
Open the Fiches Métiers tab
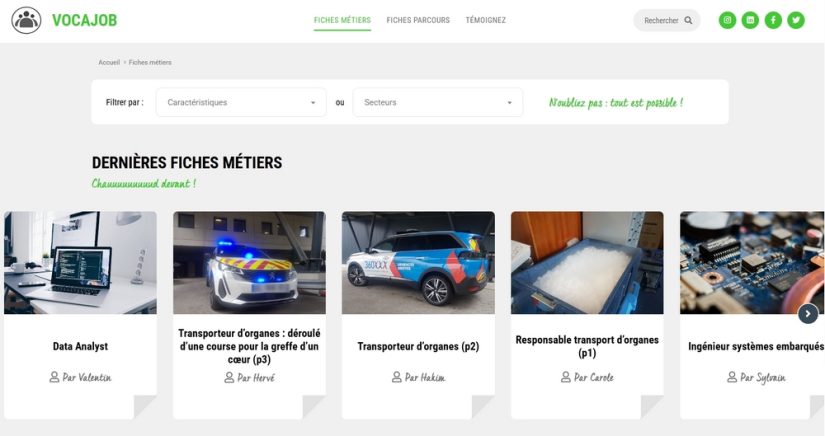pyautogui.click(x=342, y=20)
